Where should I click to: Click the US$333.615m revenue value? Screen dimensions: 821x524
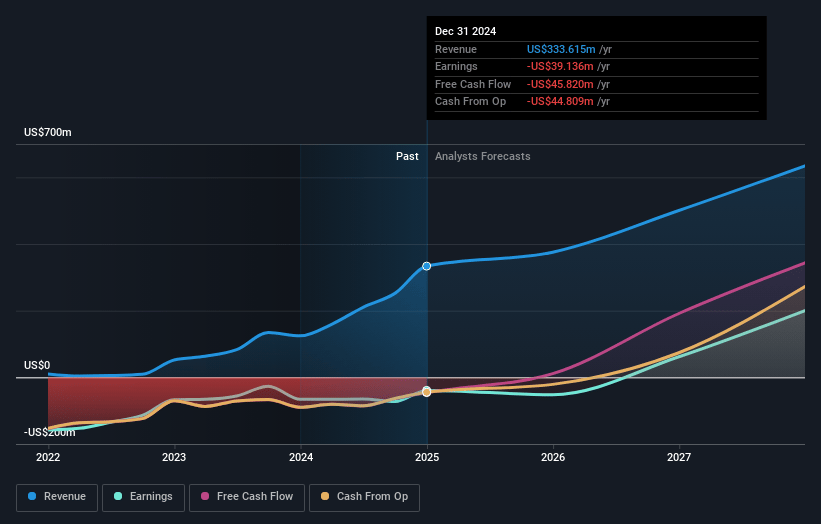pos(561,49)
